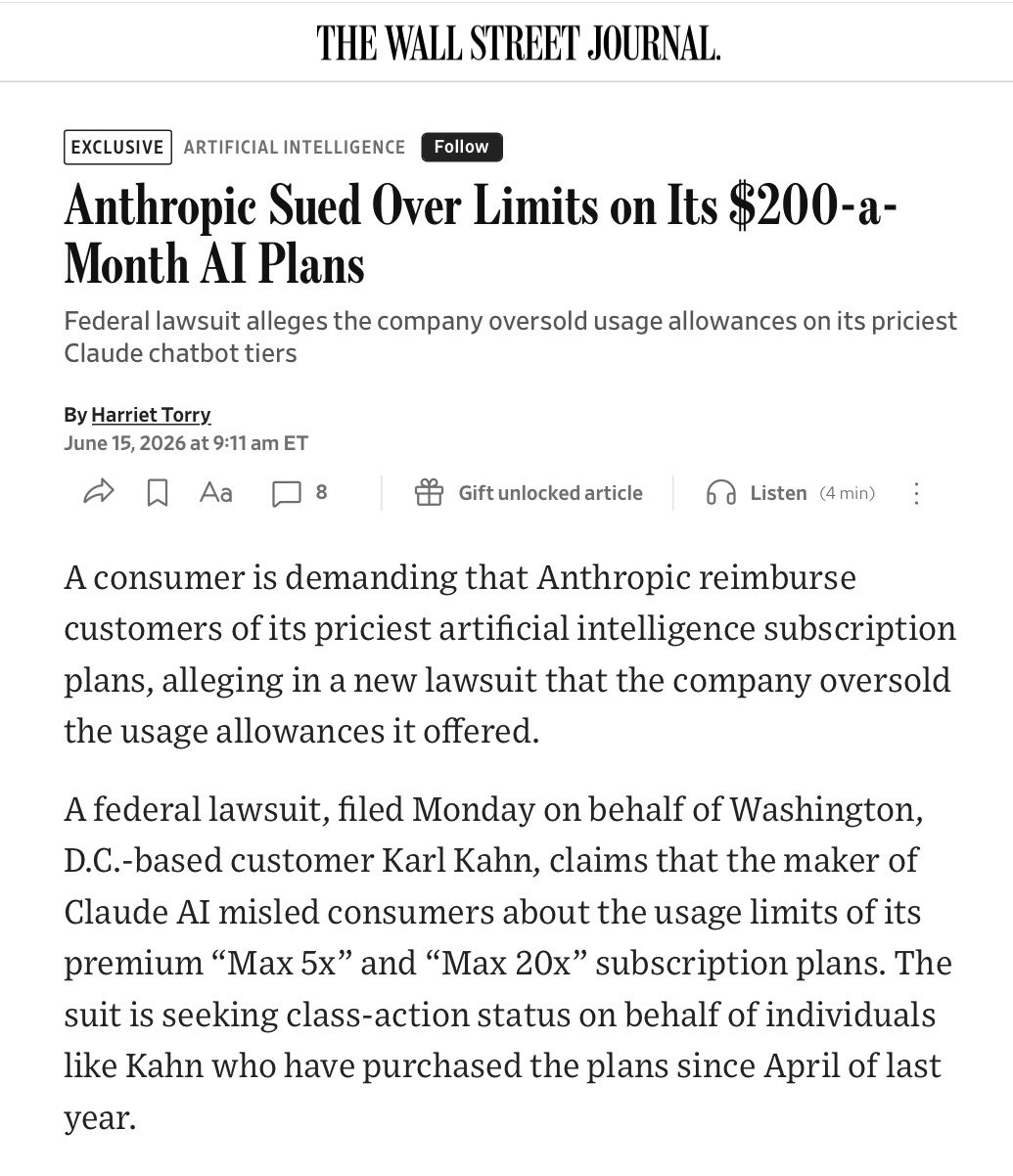Viewport: 1013px width, 1176px height.
Task: Follow the Artificial Intelligence topic
Action: (461, 147)
